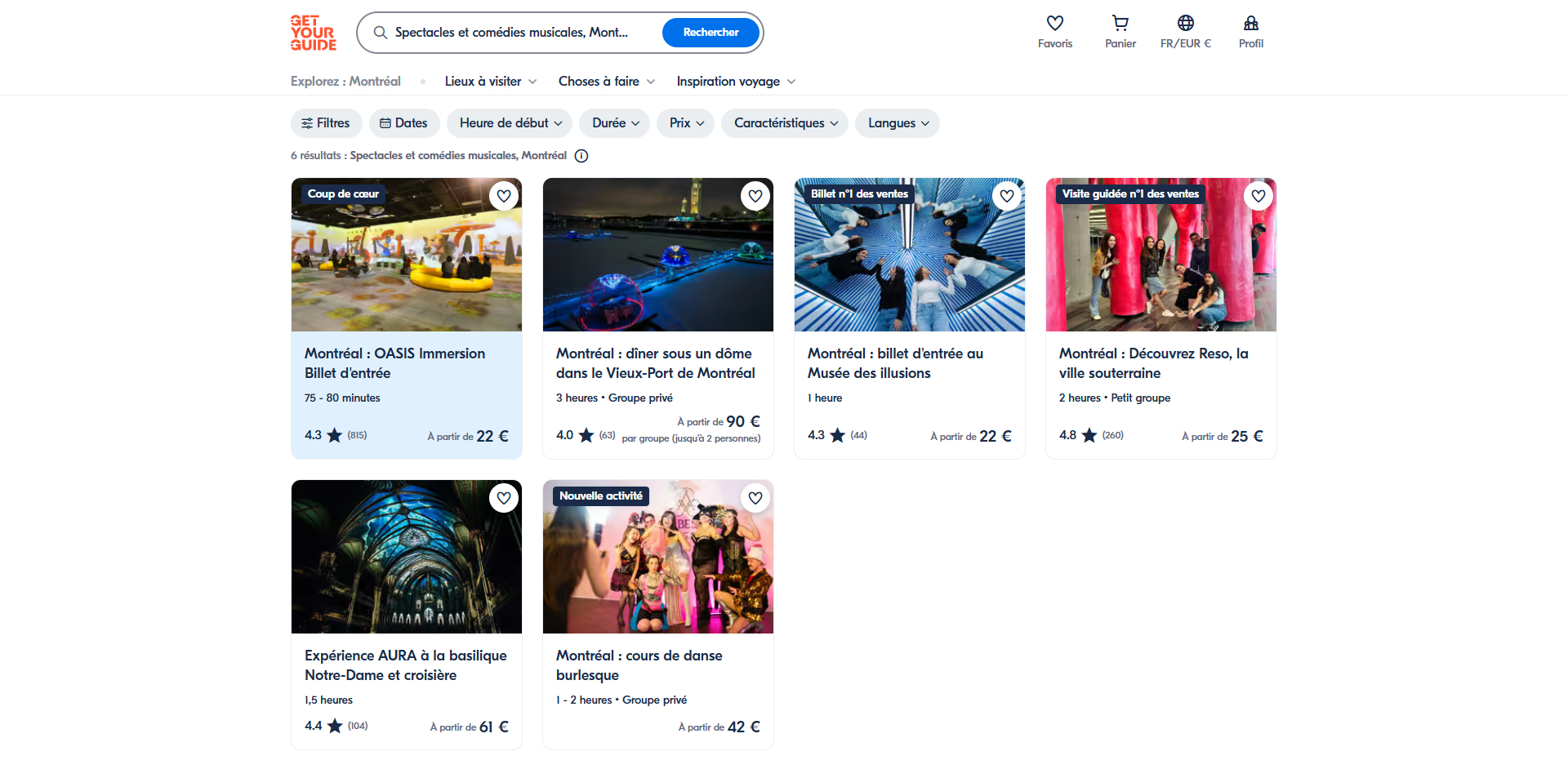The width and height of the screenshot is (1568, 778).
Task: Expand the Heure de début dropdown
Action: point(510,123)
